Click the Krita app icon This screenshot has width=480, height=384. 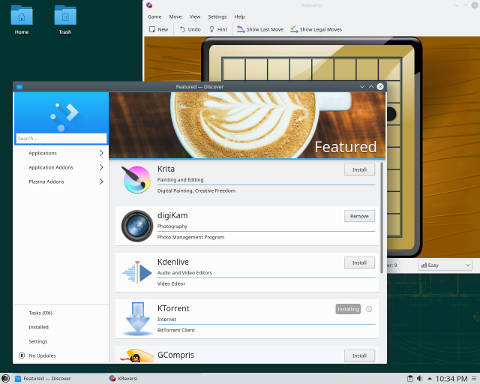coord(137,179)
